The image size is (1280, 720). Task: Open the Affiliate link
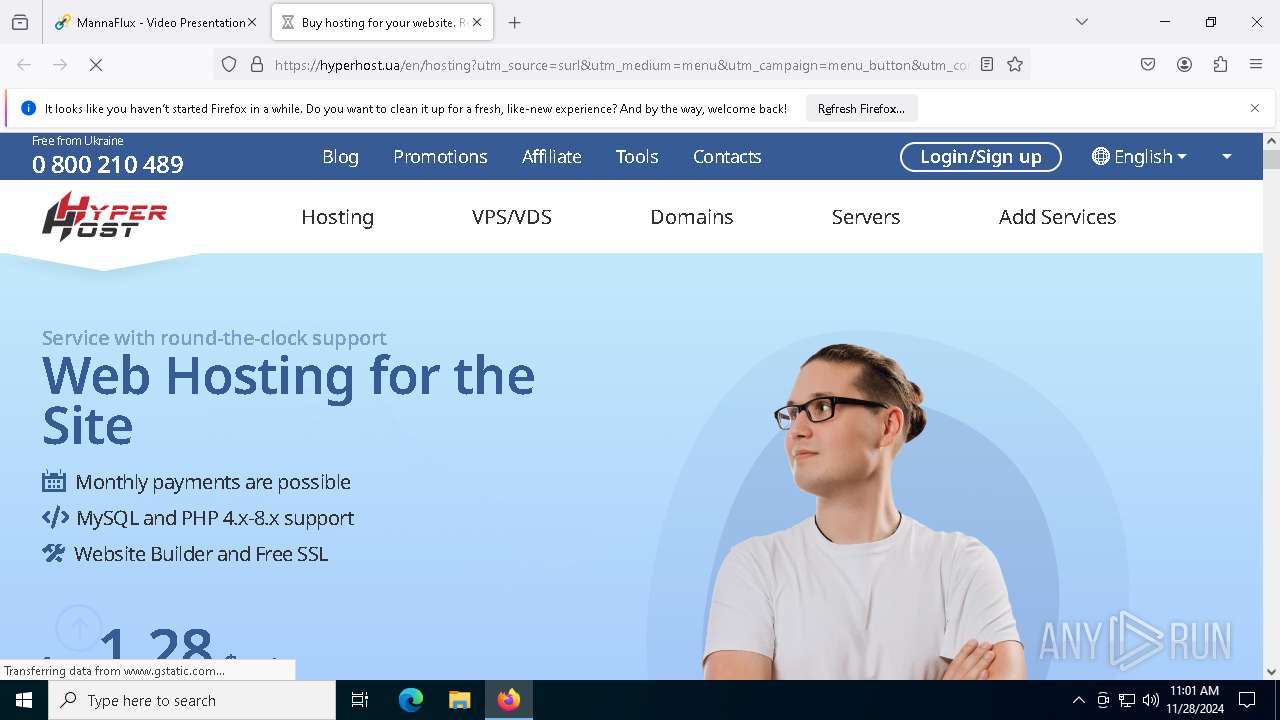551,157
